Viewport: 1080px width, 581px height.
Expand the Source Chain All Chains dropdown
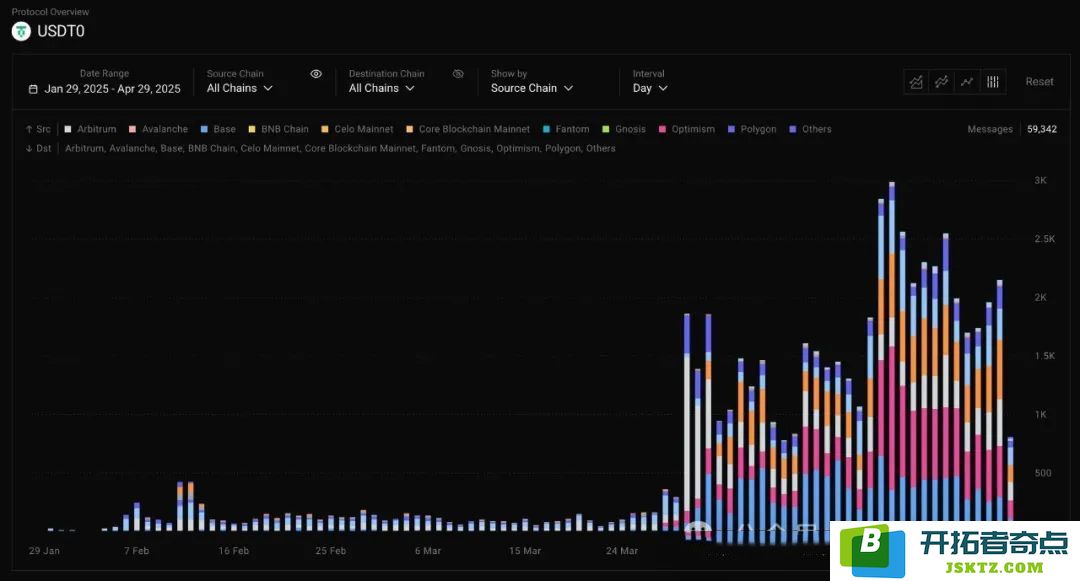click(240, 88)
